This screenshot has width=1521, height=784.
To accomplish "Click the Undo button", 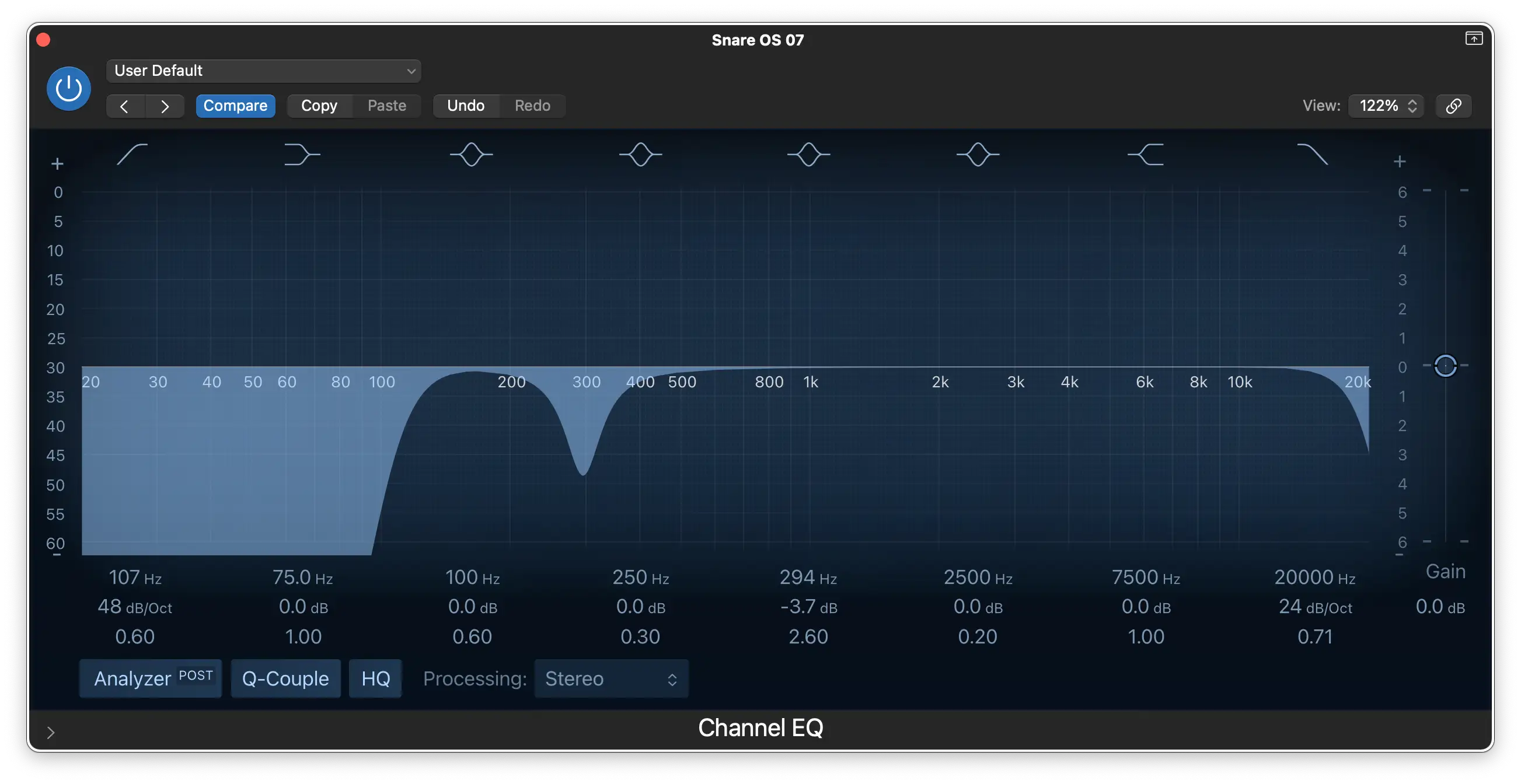I will pos(465,105).
